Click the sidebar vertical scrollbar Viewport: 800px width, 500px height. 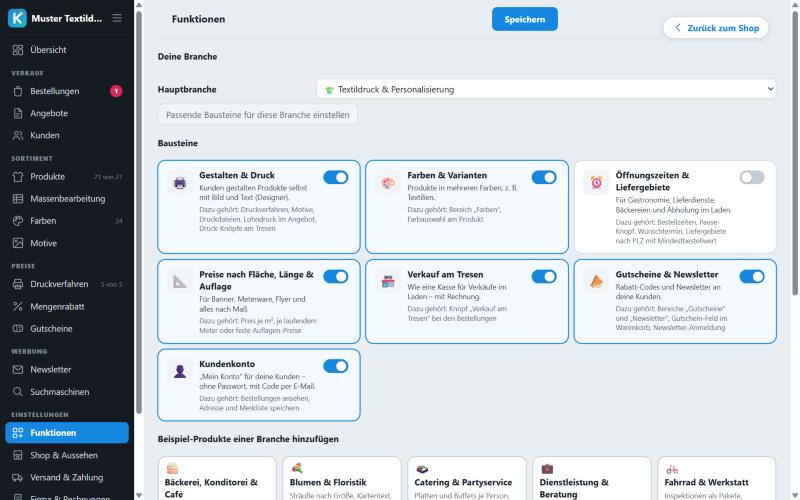tap(139, 212)
